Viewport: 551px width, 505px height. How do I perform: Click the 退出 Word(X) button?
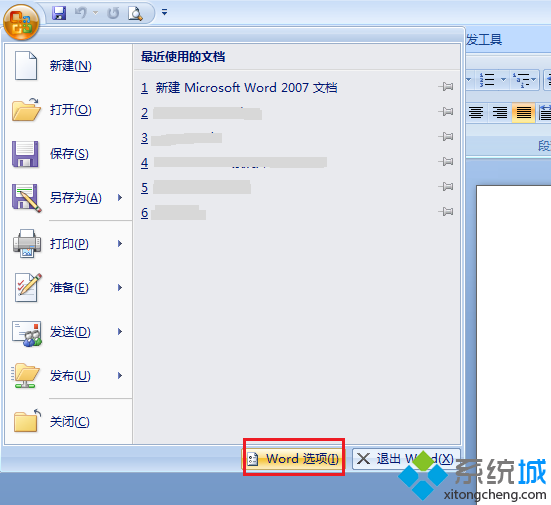(x=406, y=459)
